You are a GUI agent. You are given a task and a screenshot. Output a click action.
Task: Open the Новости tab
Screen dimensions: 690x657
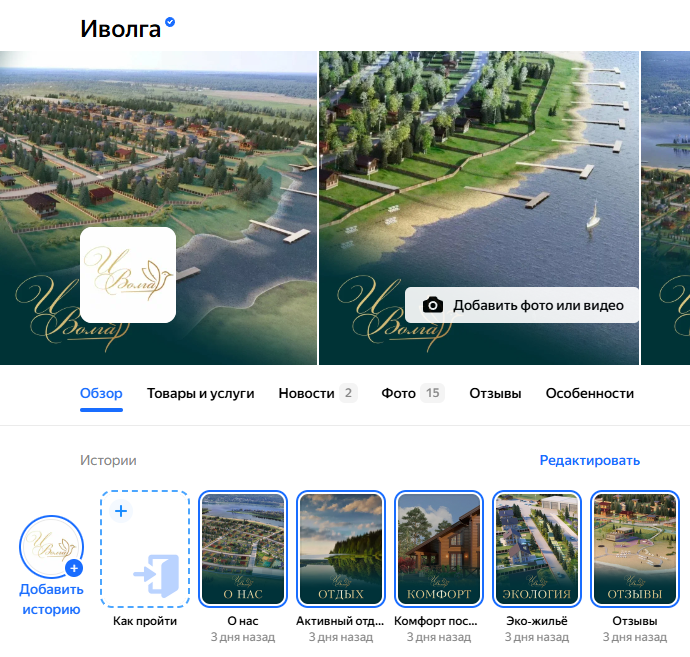tap(307, 393)
